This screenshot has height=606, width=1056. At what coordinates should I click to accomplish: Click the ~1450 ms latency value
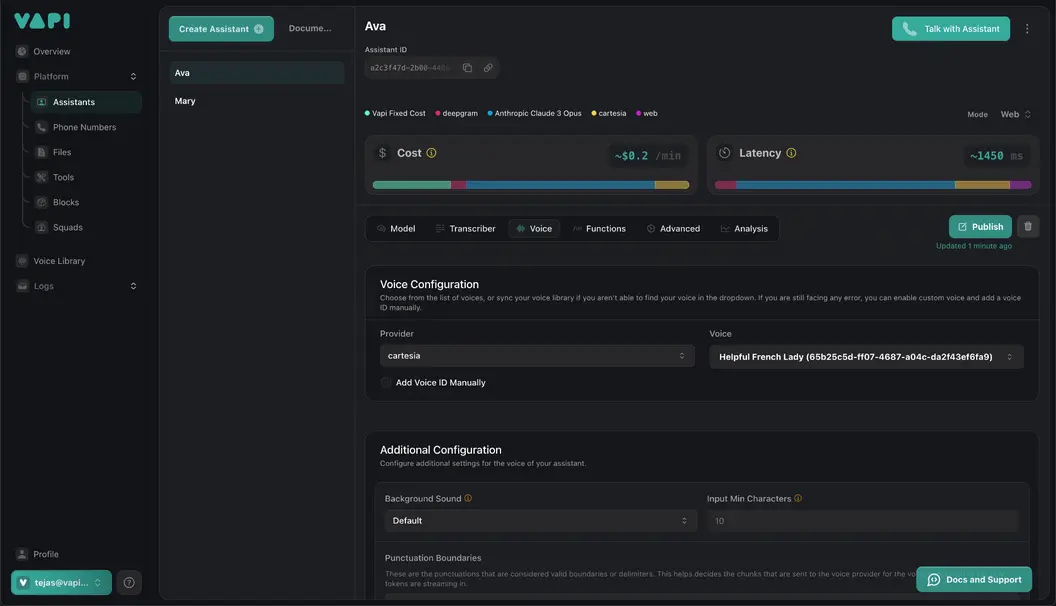pos(997,156)
